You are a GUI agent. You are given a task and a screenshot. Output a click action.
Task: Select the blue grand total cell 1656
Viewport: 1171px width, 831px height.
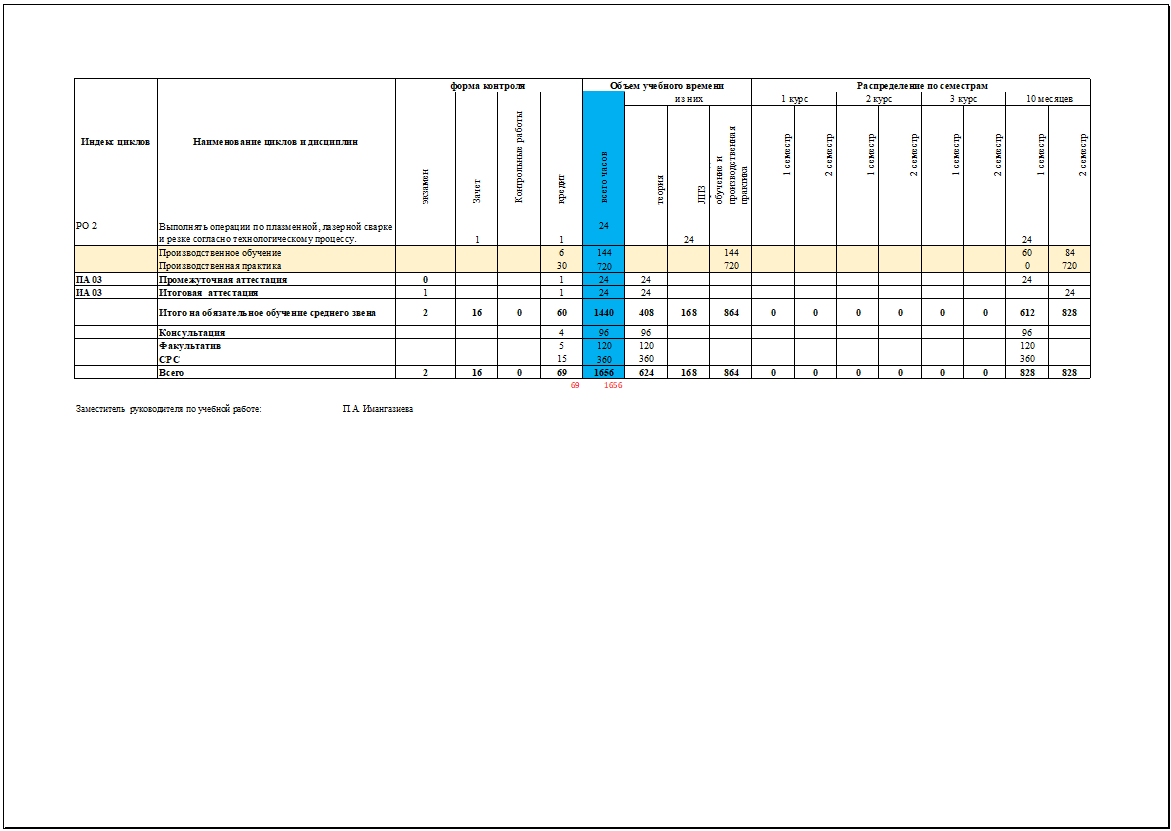(603, 372)
